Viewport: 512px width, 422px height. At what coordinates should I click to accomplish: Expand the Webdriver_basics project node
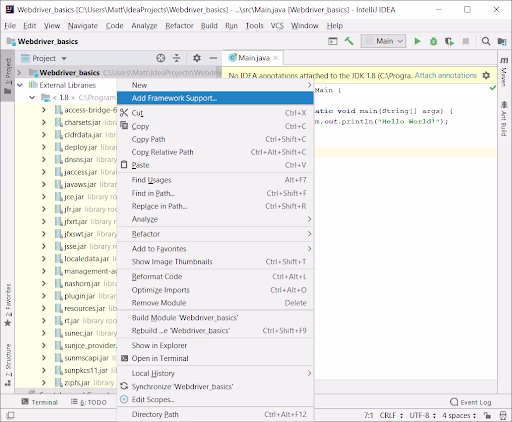tap(19, 72)
